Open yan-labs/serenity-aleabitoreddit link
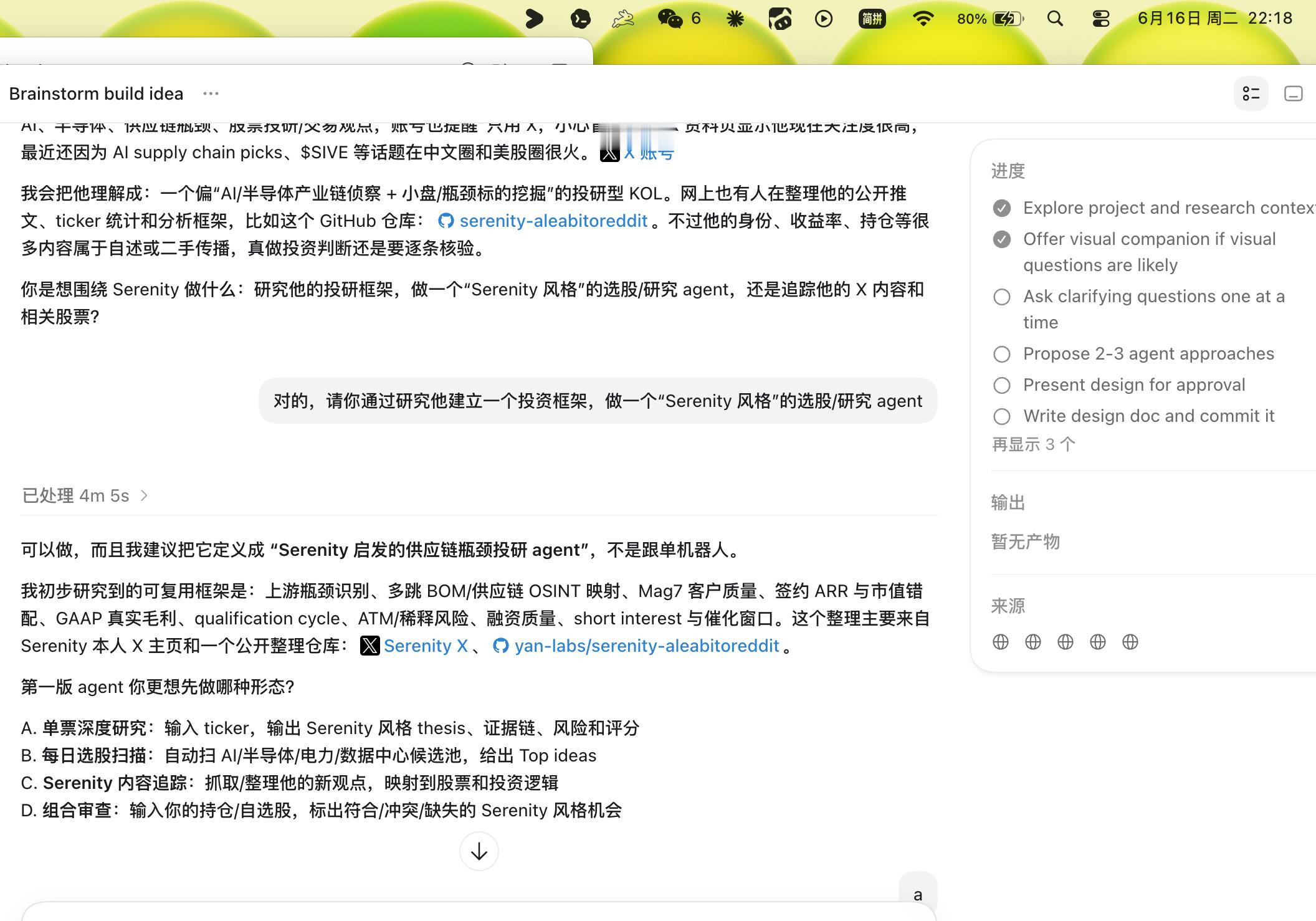This screenshot has height=921, width=1316. (647, 646)
